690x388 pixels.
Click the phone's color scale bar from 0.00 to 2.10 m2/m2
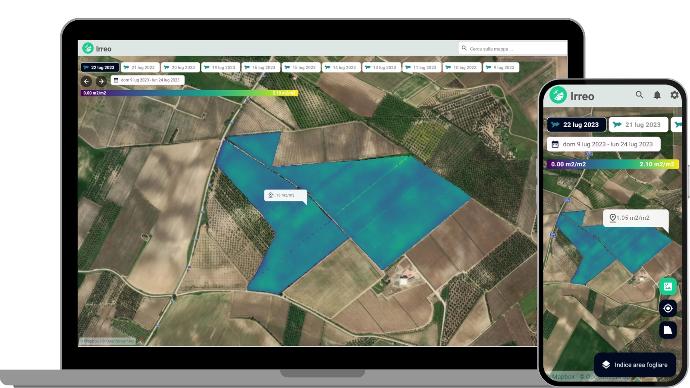coord(613,164)
